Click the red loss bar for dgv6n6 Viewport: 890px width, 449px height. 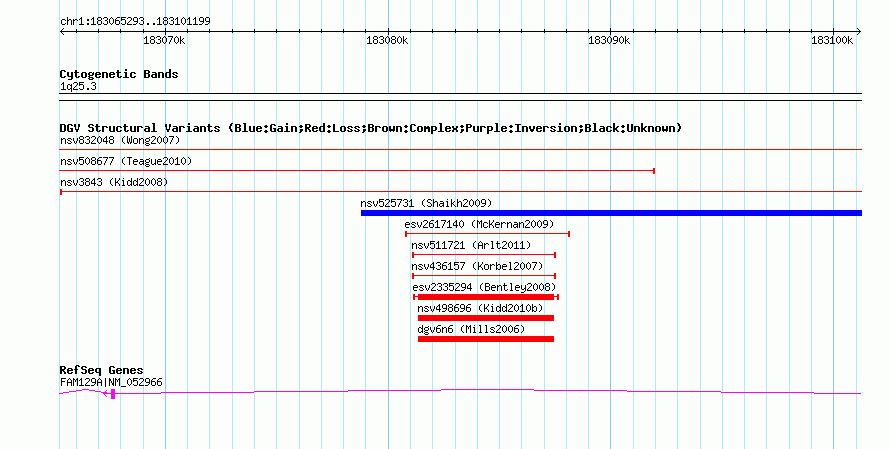(486, 339)
